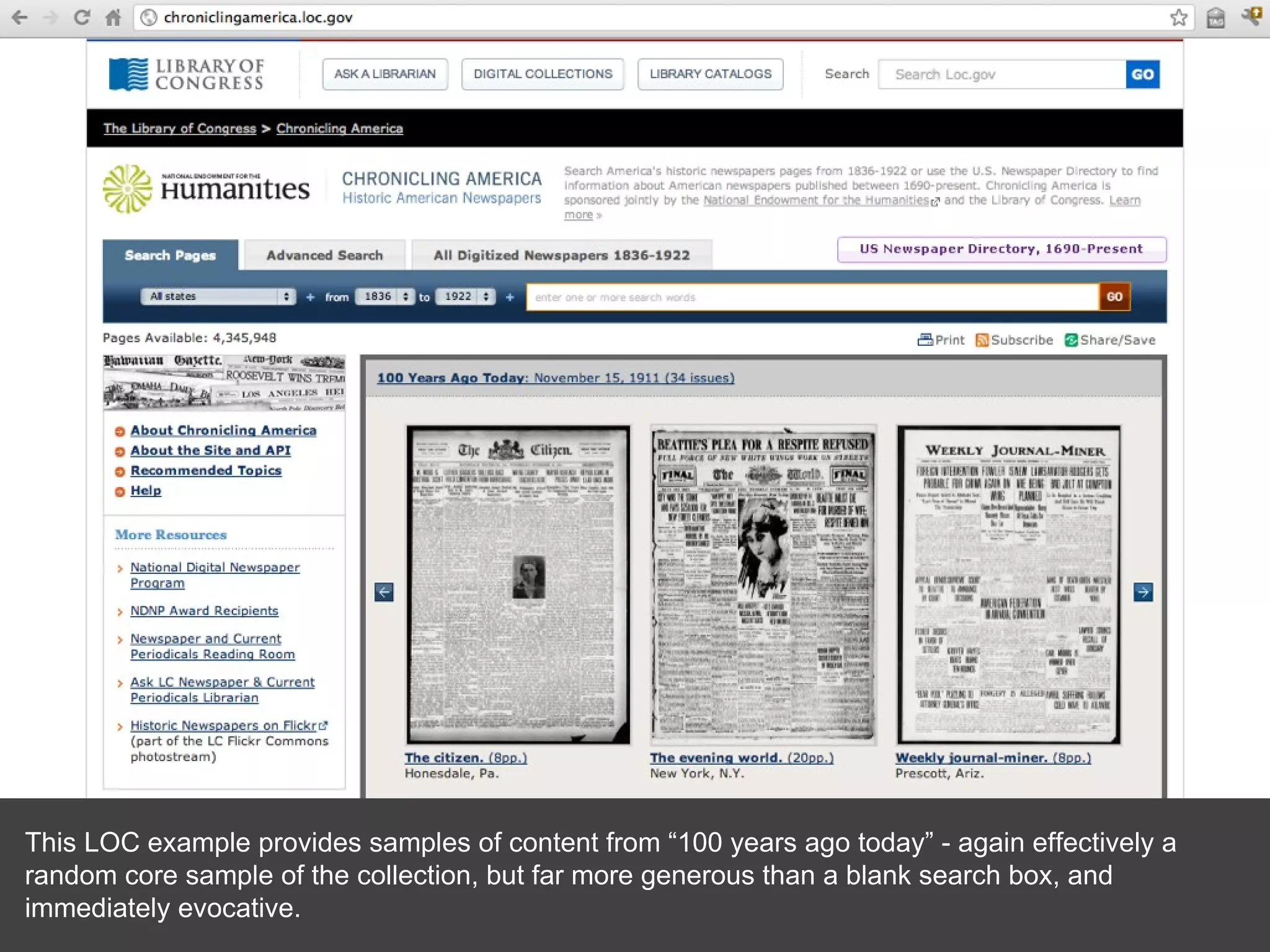
Task: Show previous newspapers with left arrow
Action: click(x=384, y=592)
